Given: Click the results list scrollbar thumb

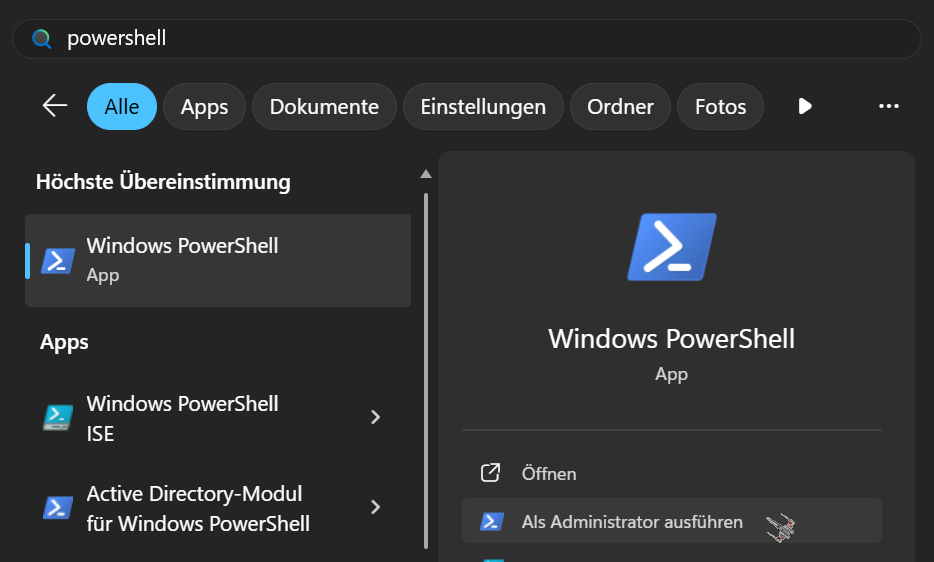Looking at the screenshot, I should tap(426, 371).
